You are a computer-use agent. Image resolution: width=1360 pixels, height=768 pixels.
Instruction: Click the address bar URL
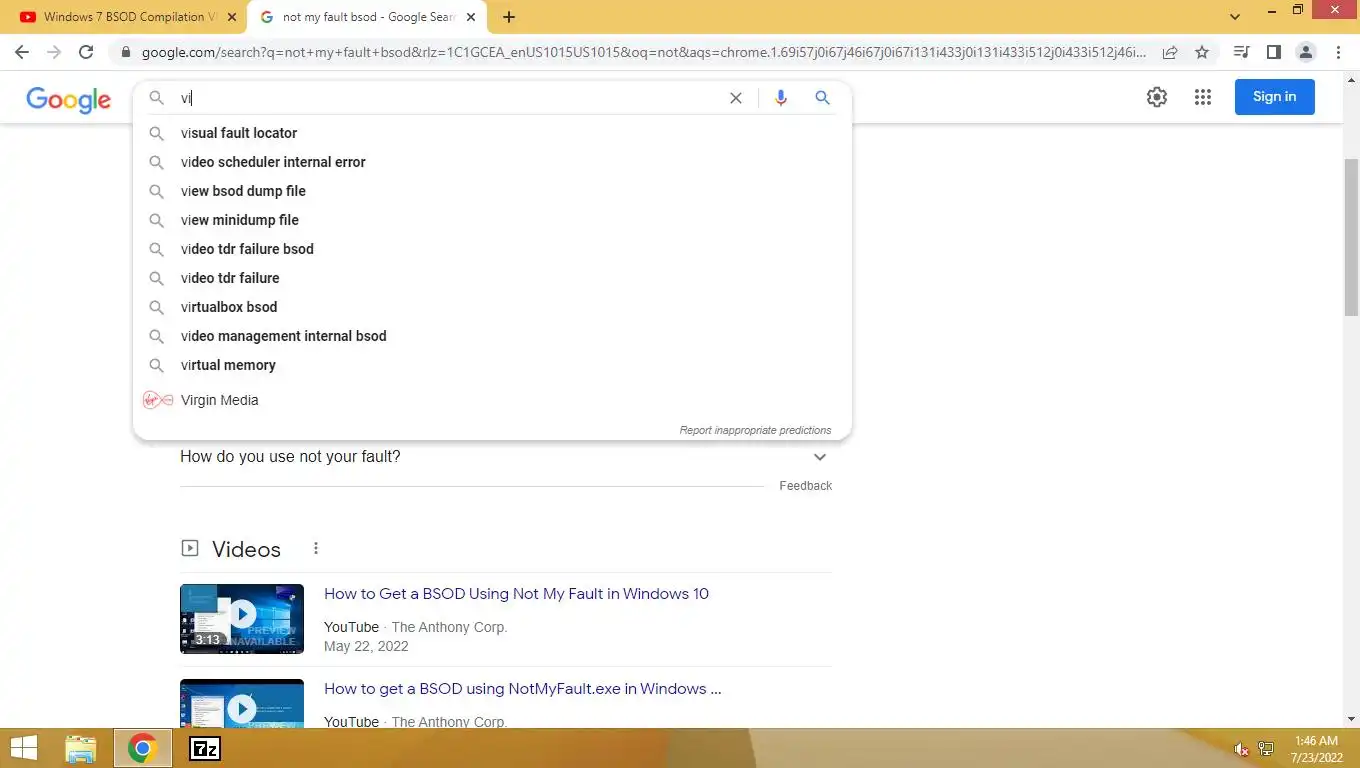click(x=644, y=52)
